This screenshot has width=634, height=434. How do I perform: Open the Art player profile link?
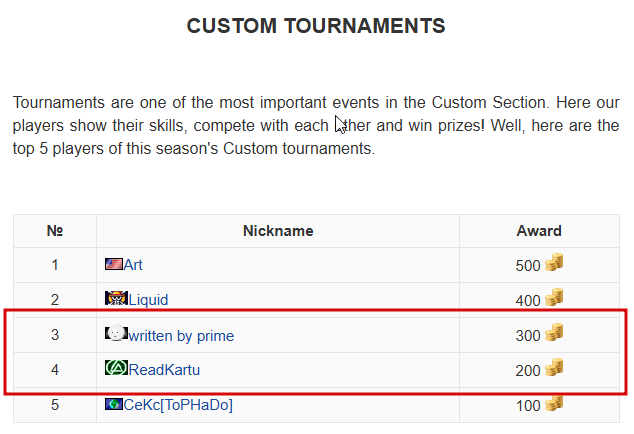[133, 265]
